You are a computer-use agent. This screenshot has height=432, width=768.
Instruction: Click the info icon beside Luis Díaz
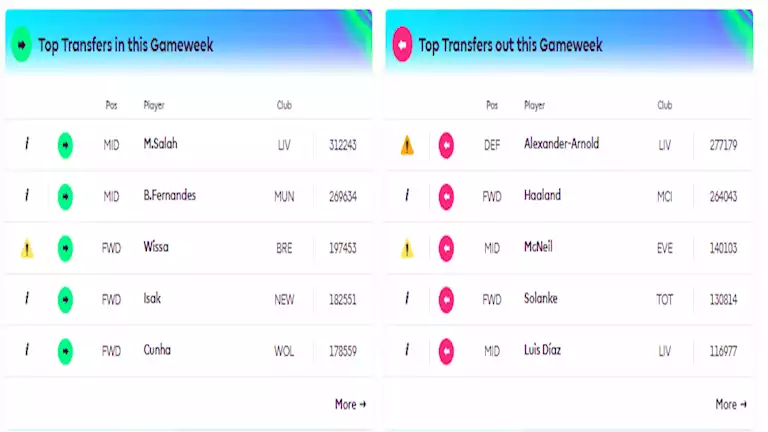[x=407, y=350]
